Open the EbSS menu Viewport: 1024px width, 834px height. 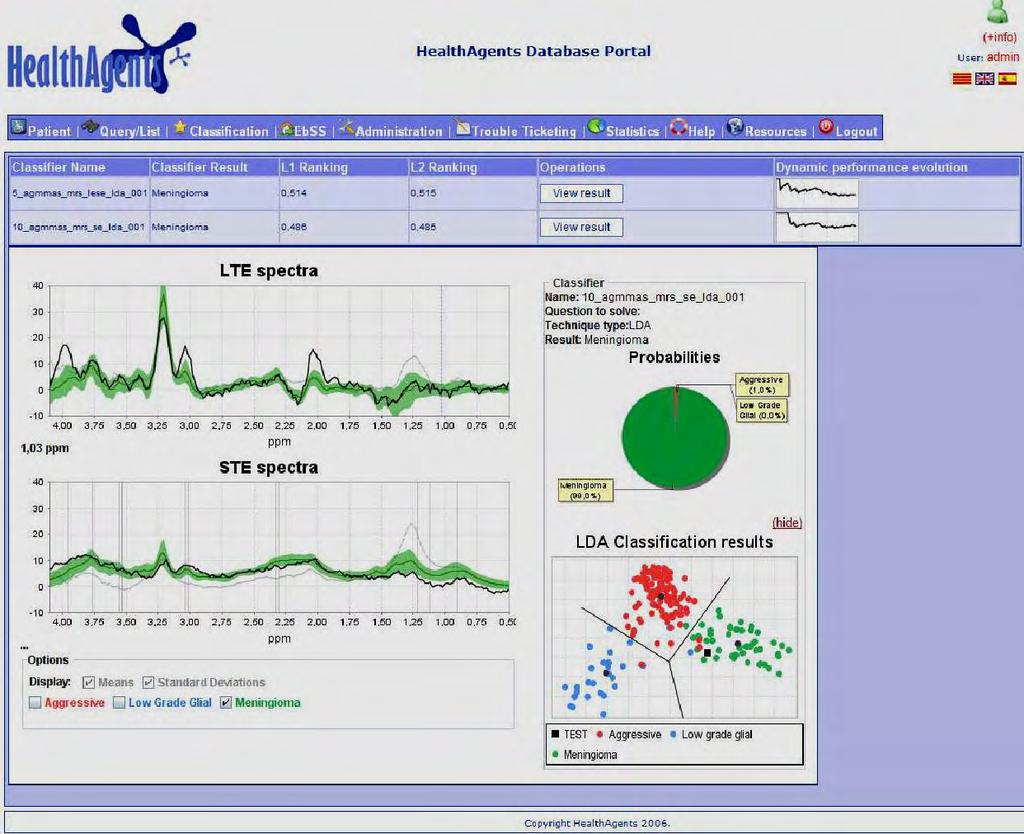pos(310,131)
